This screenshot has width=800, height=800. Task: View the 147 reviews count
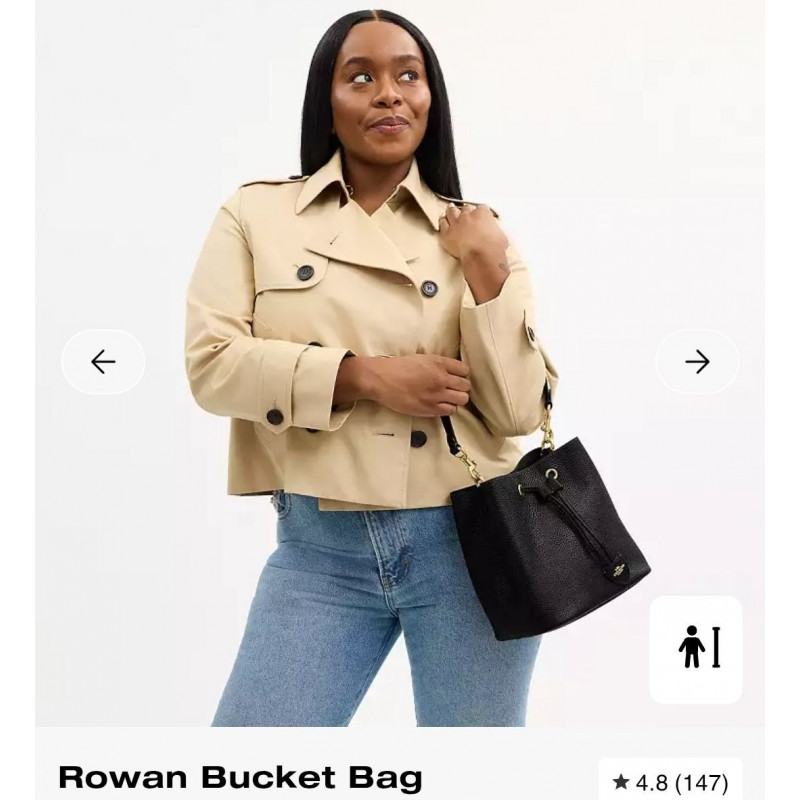pyautogui.click(x=701, y=782)
